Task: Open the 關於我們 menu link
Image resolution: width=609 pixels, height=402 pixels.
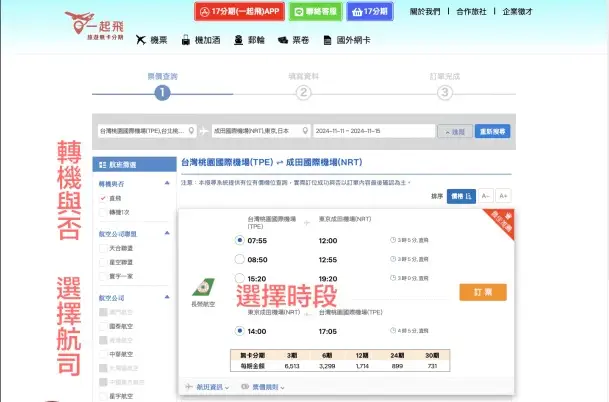Action: click(x=428, y=12)
